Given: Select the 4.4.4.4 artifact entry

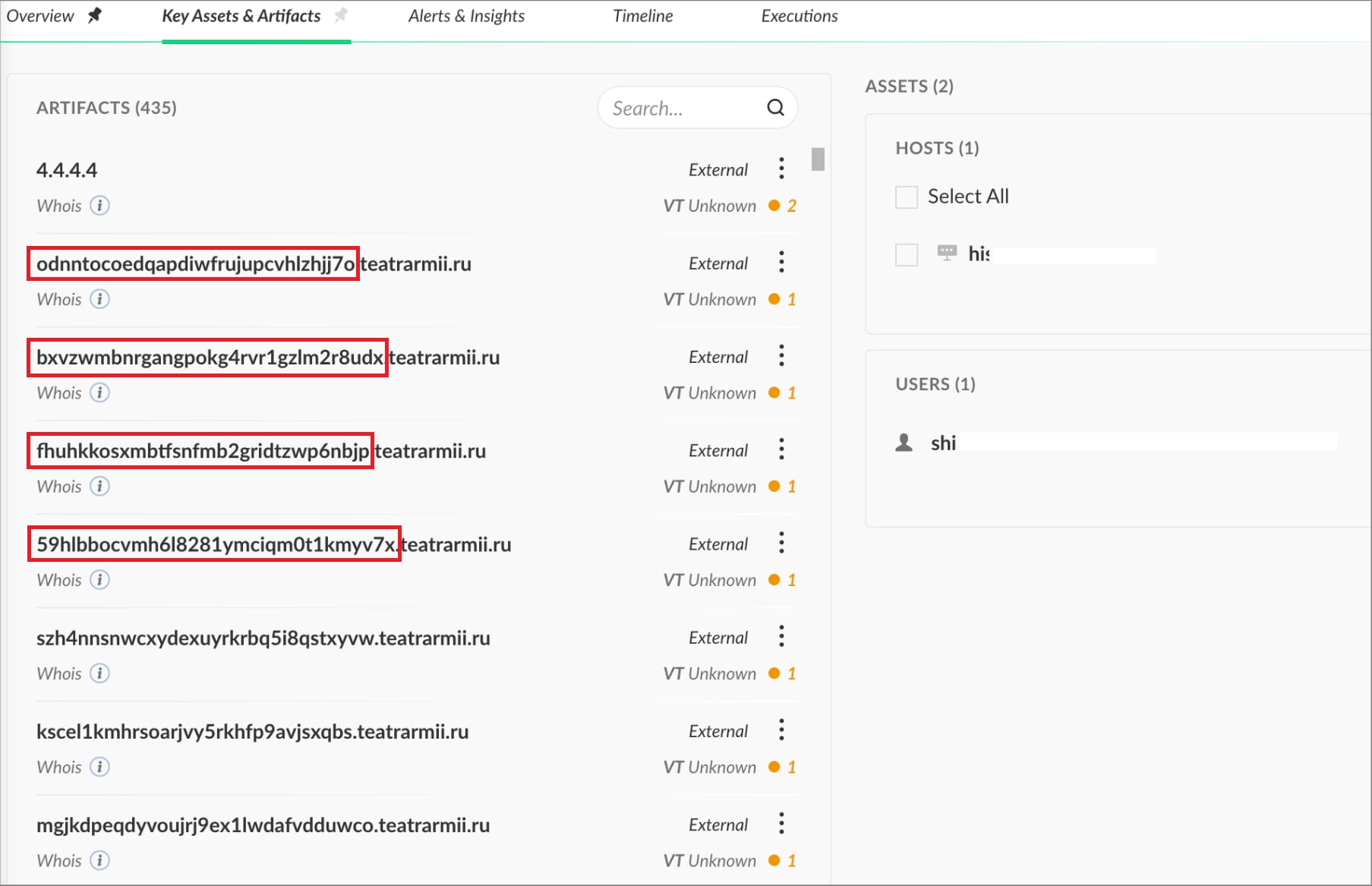Looking at the screenshot, I should pyautogui.click(x=67, y=170).
